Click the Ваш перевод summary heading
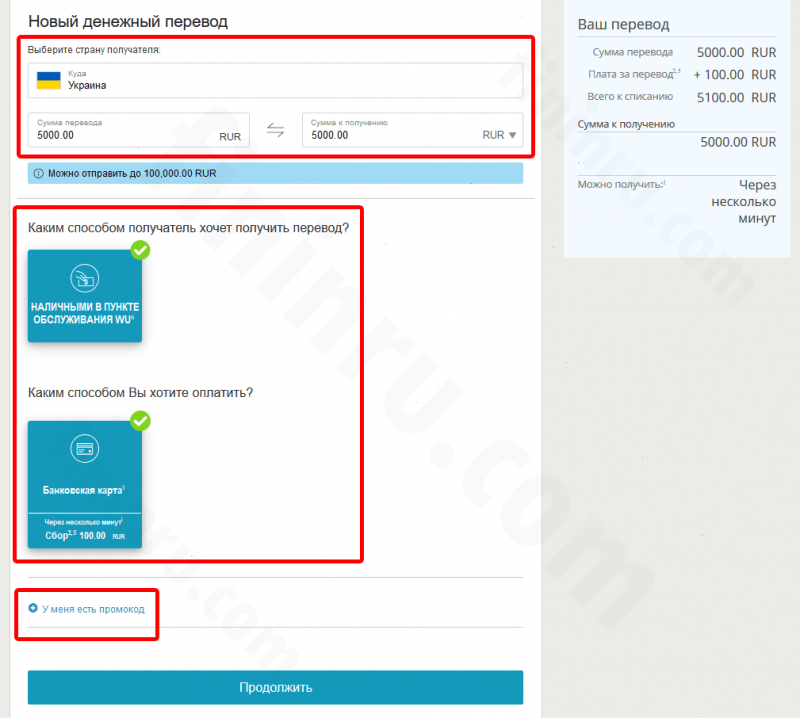The width and height of the screenshot is (800, 718). click(x=623, y=24)
